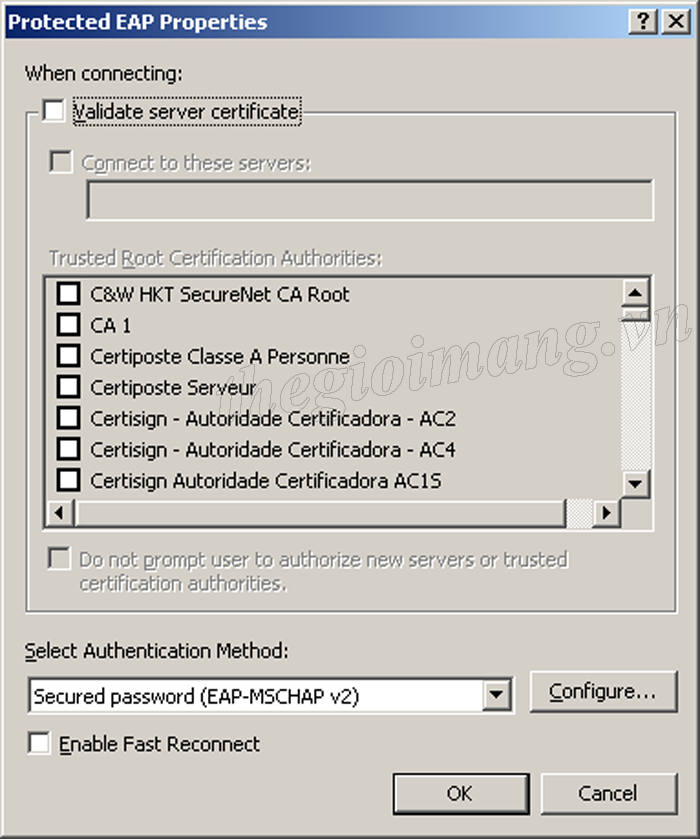This screenshot has width=700, height=839.
Task: Click the question mark help icon
Action: click(643, 22)
